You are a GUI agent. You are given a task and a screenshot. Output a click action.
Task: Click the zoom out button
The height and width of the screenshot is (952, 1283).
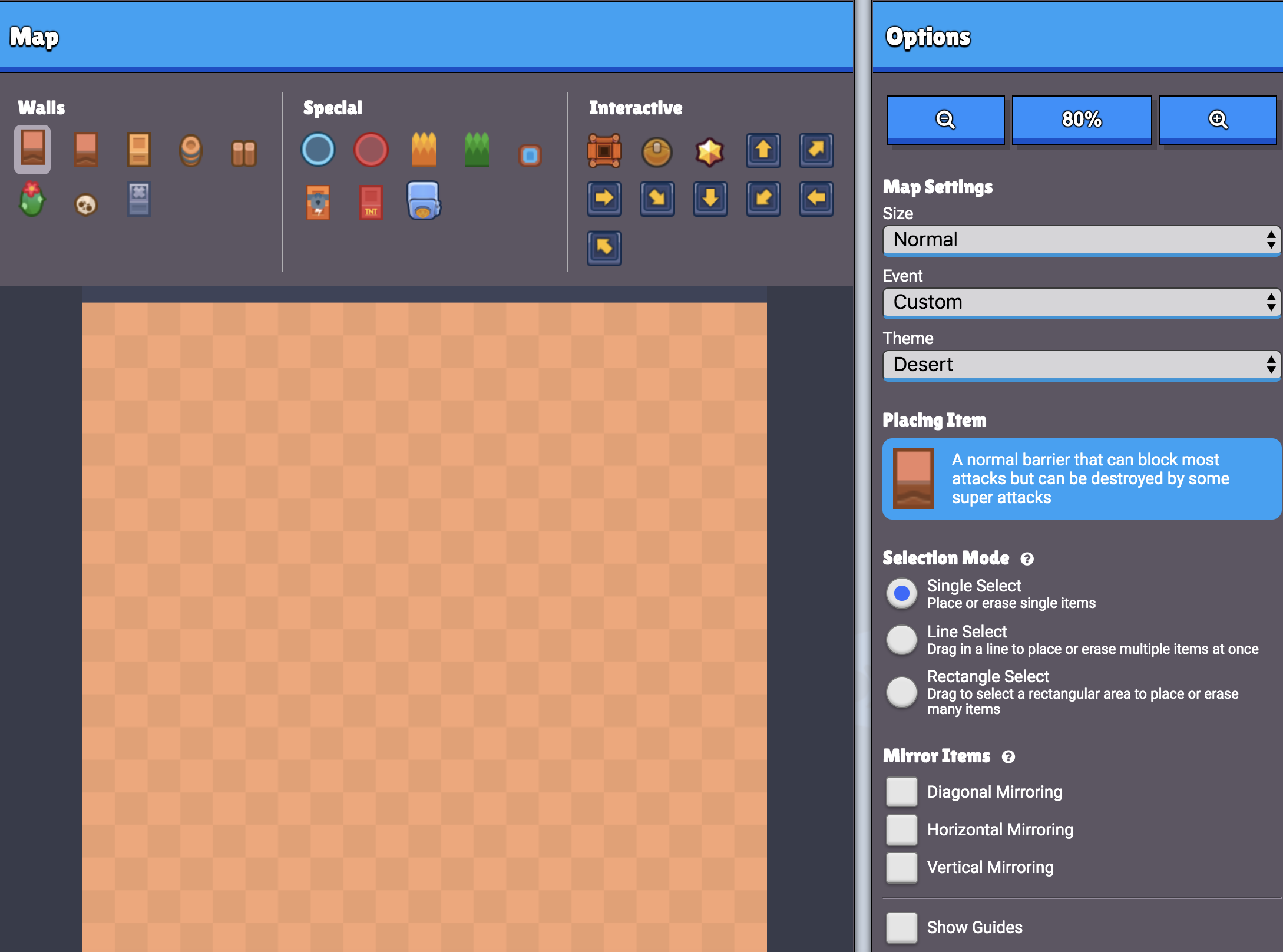click(945, 120)
